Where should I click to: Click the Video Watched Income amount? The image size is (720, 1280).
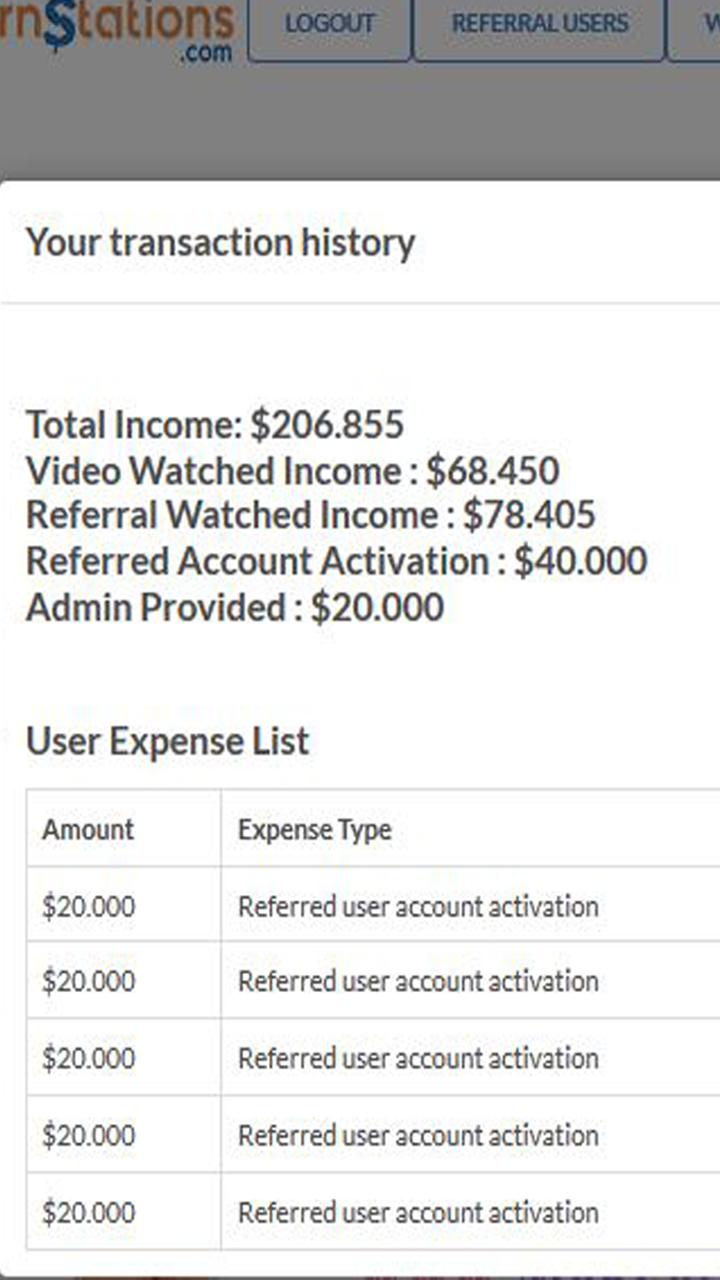point(493,471)
